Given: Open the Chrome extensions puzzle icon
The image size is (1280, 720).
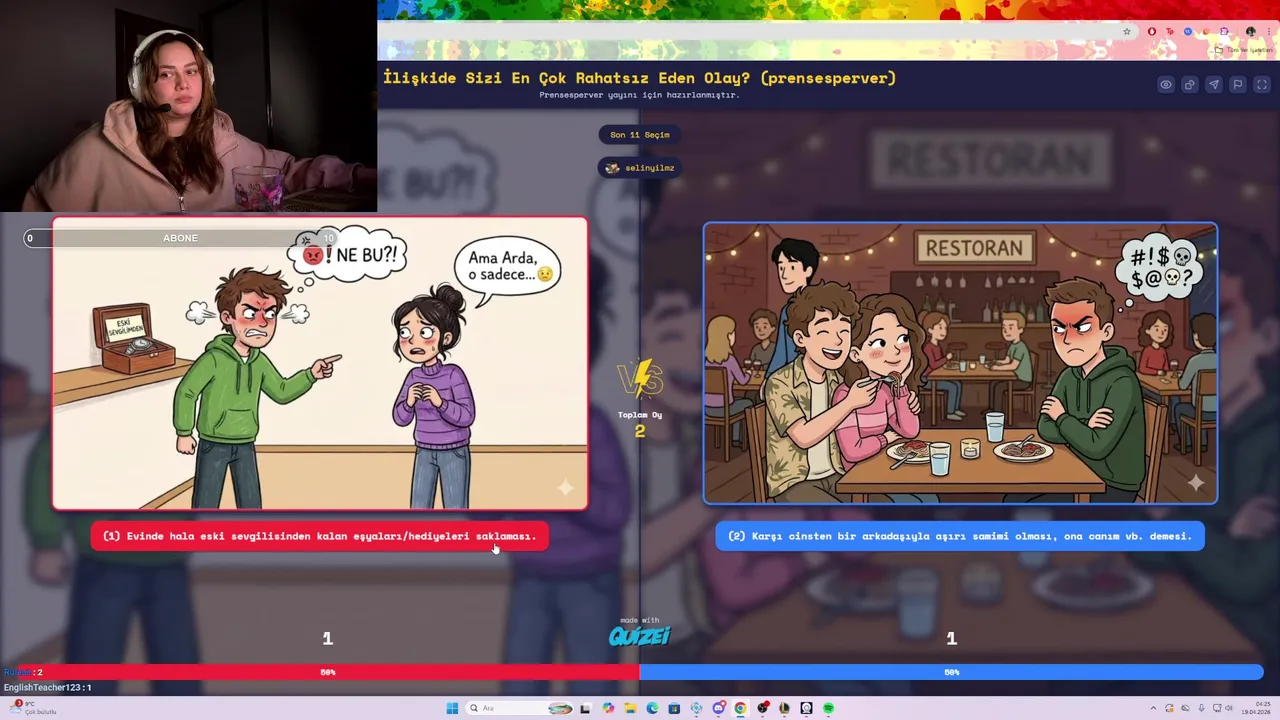Looking at the screenshot, I should (1224, 32).
